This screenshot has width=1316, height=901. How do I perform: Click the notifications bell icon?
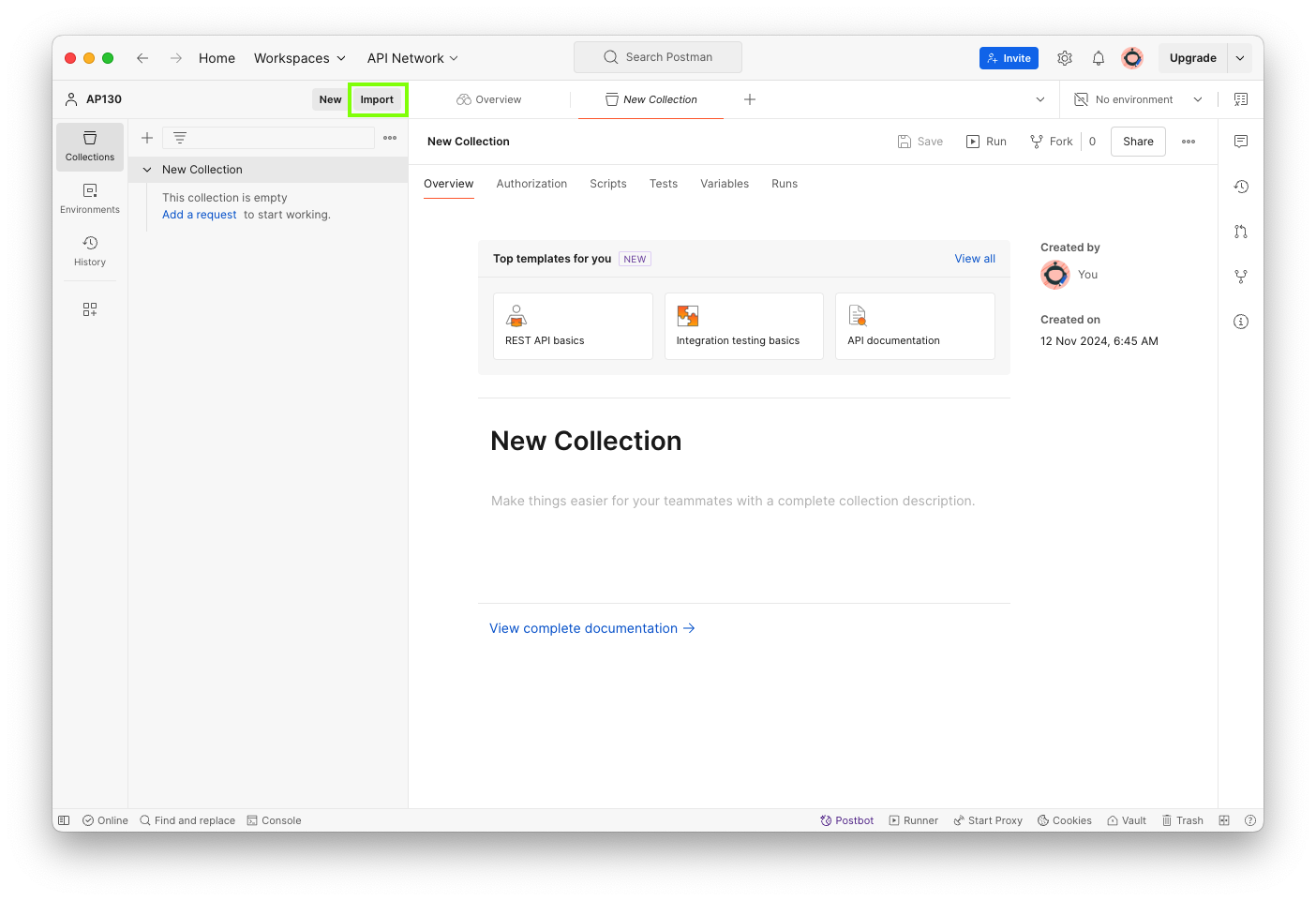point(1099,58)
